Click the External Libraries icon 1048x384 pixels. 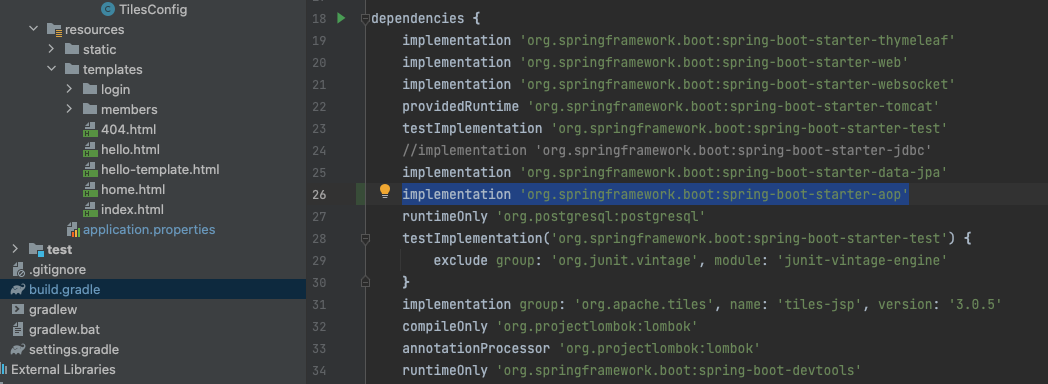4,369
